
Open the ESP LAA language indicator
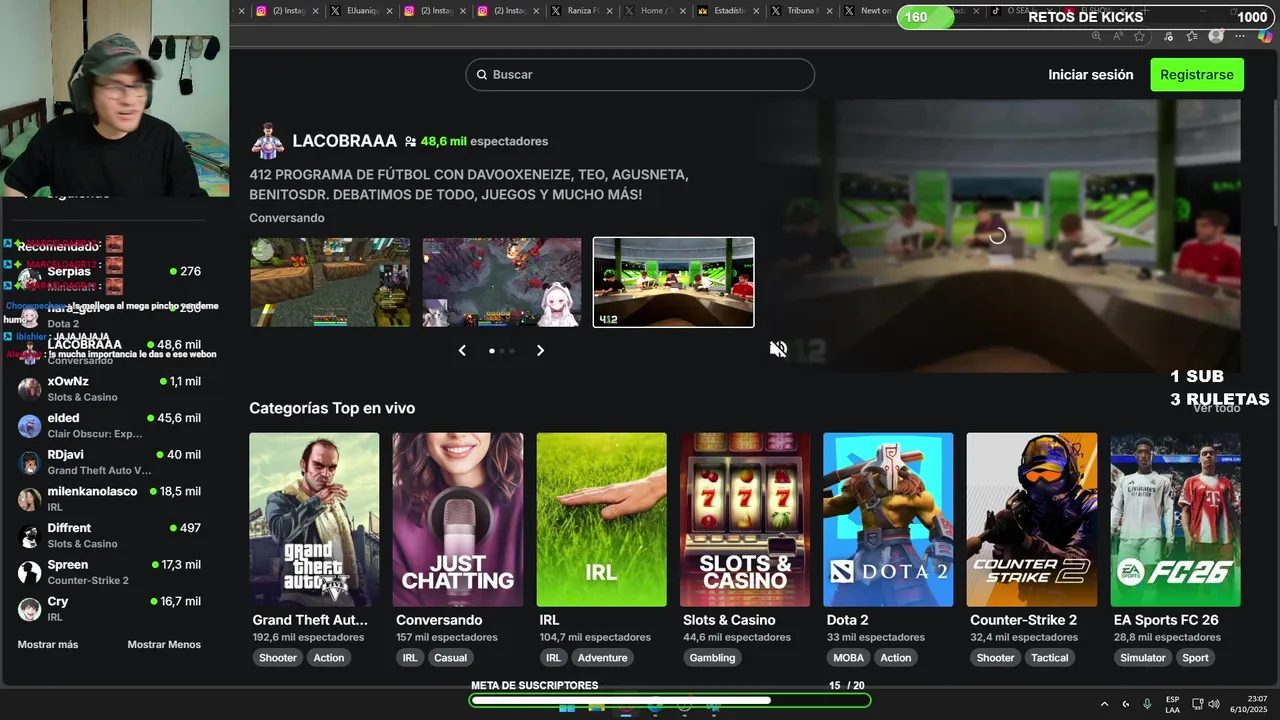click(x=1172, y=704)
